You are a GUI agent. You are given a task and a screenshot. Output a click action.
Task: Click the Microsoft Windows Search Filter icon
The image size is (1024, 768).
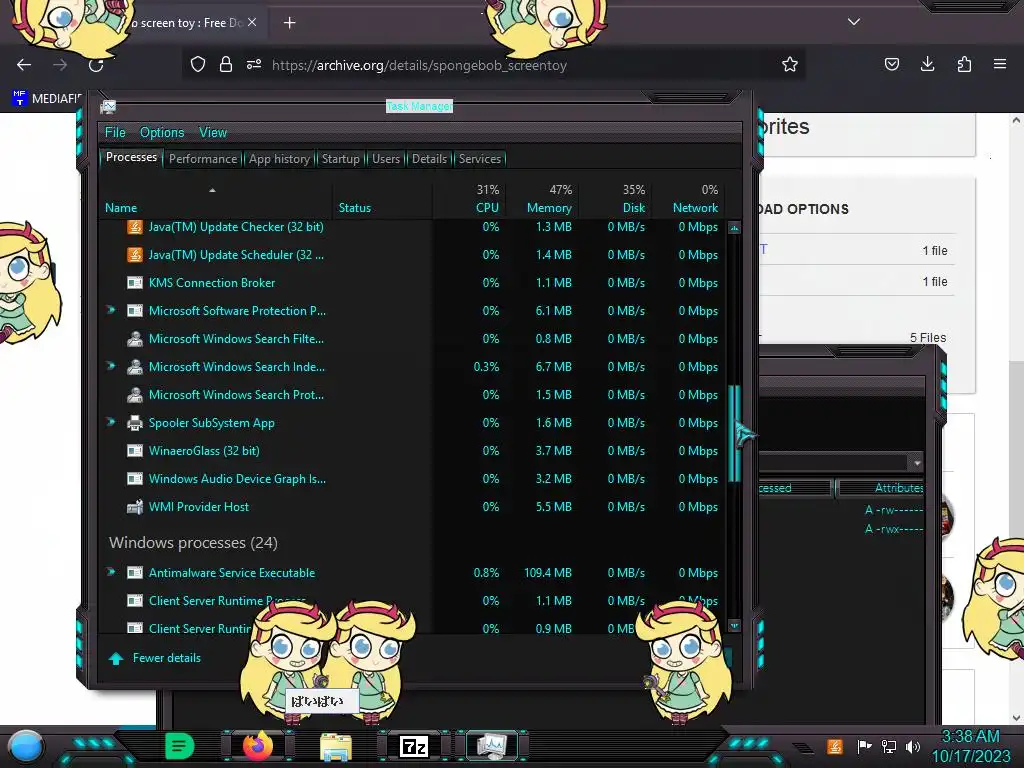135,339
